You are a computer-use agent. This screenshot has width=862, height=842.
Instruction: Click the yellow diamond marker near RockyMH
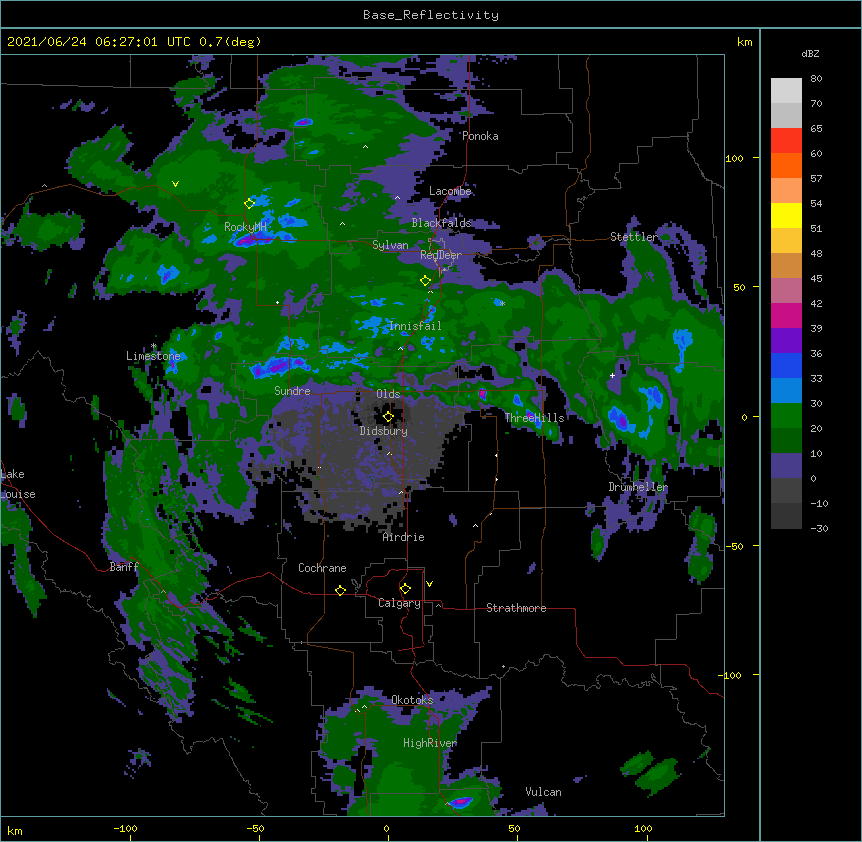pyautogui.click(x=249, y=203)
